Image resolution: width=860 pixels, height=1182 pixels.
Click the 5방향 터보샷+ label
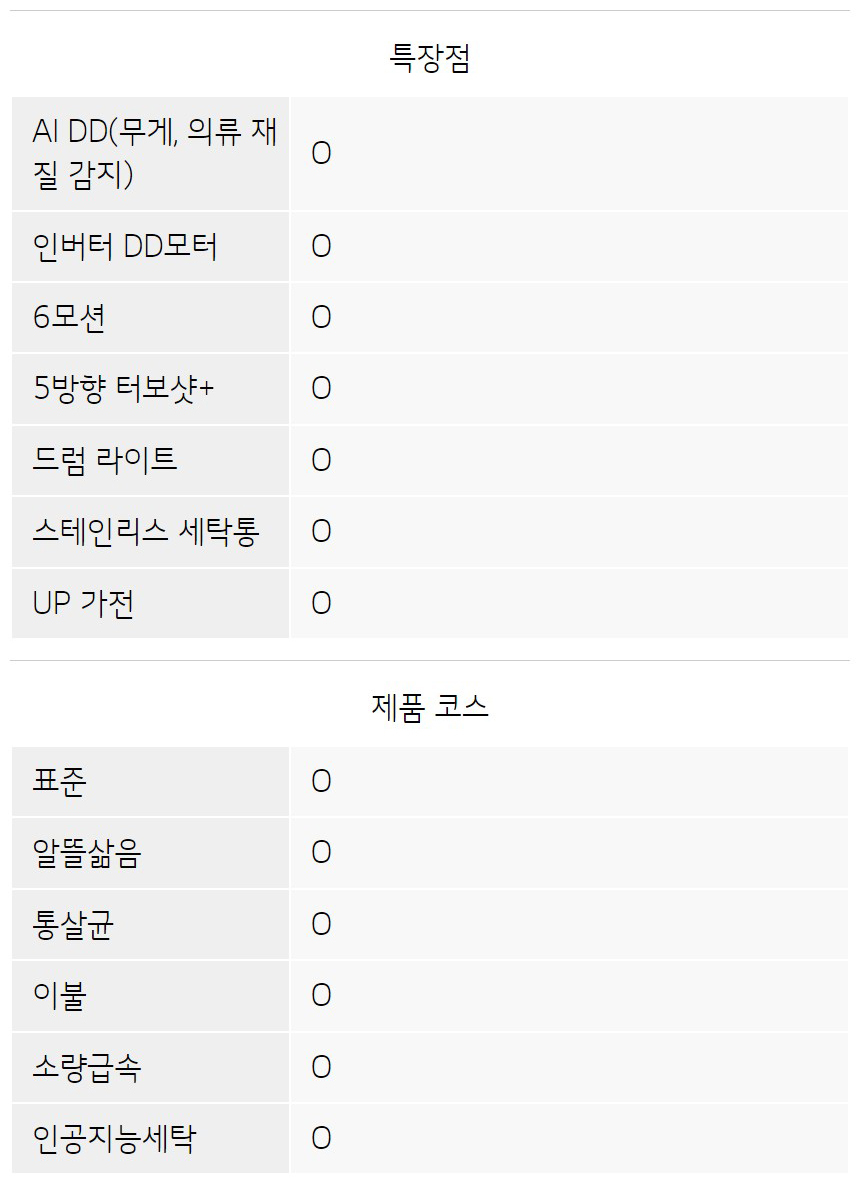click(124, 389)
